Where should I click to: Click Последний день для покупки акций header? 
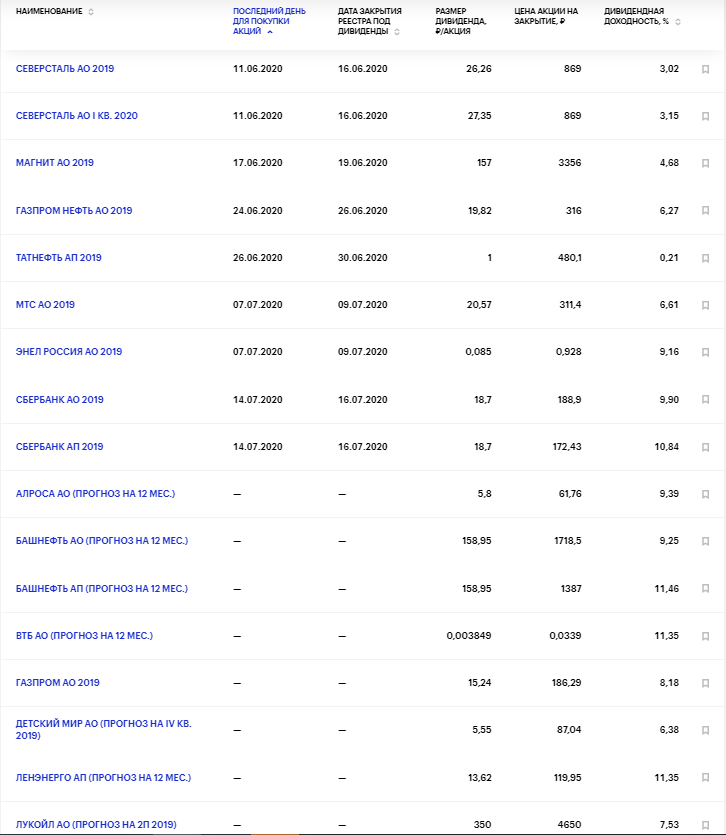pos(269,21)
